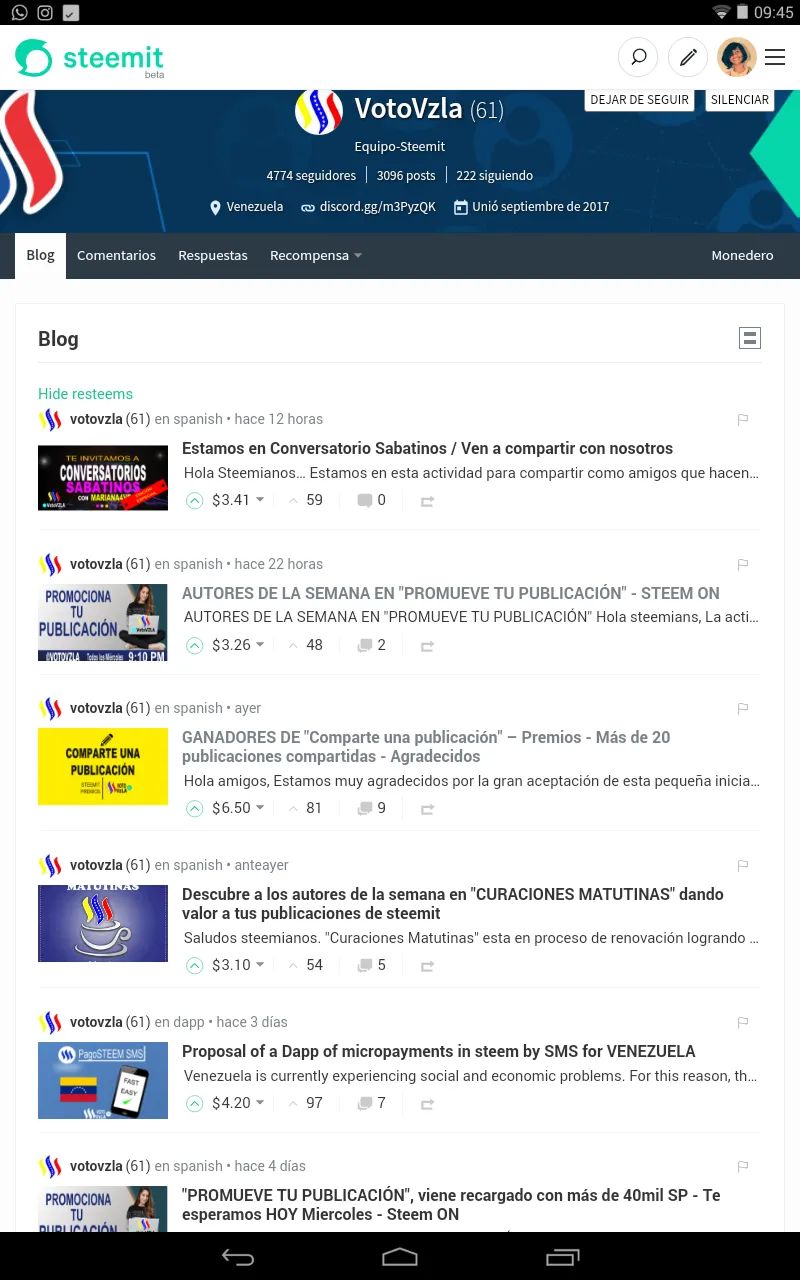Open comments on the post with 0 replies
Viewport: 800px width, 1280px height.
371,500
